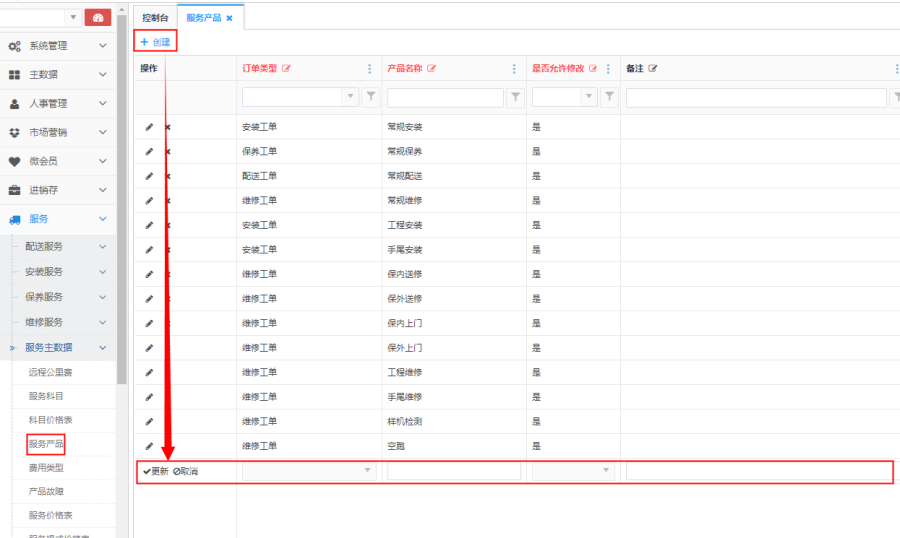Click the edit pencil for 空跑 row
The image size is (900, 538).
coord(149,446)
